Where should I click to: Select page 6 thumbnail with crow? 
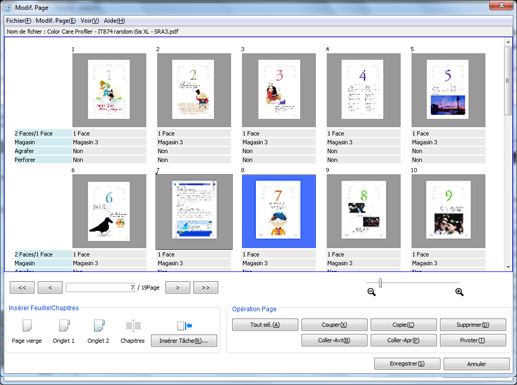[109, 211]
